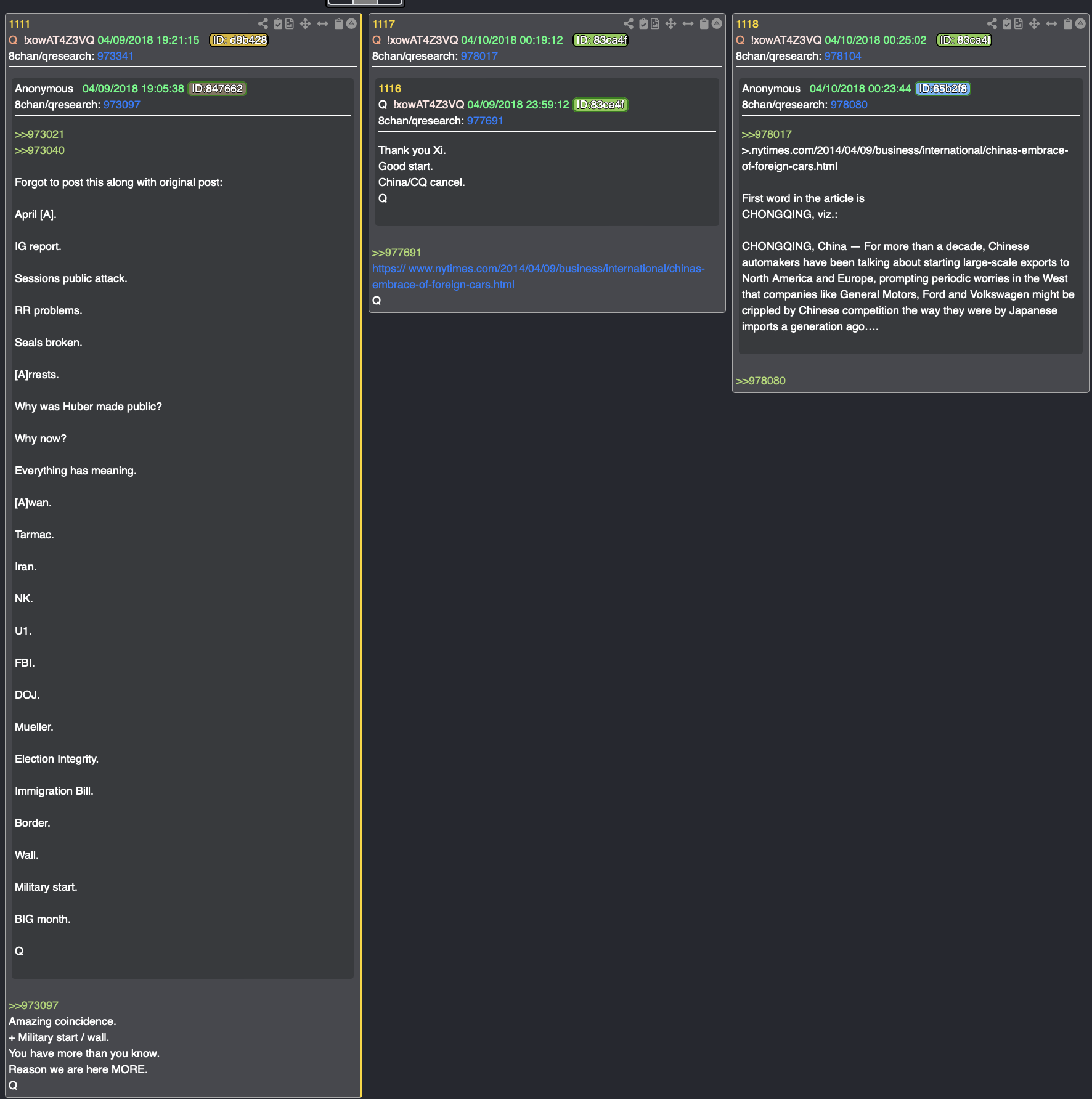
Task: Click the image file icon on post 1118
Action: pos(1019,24)
